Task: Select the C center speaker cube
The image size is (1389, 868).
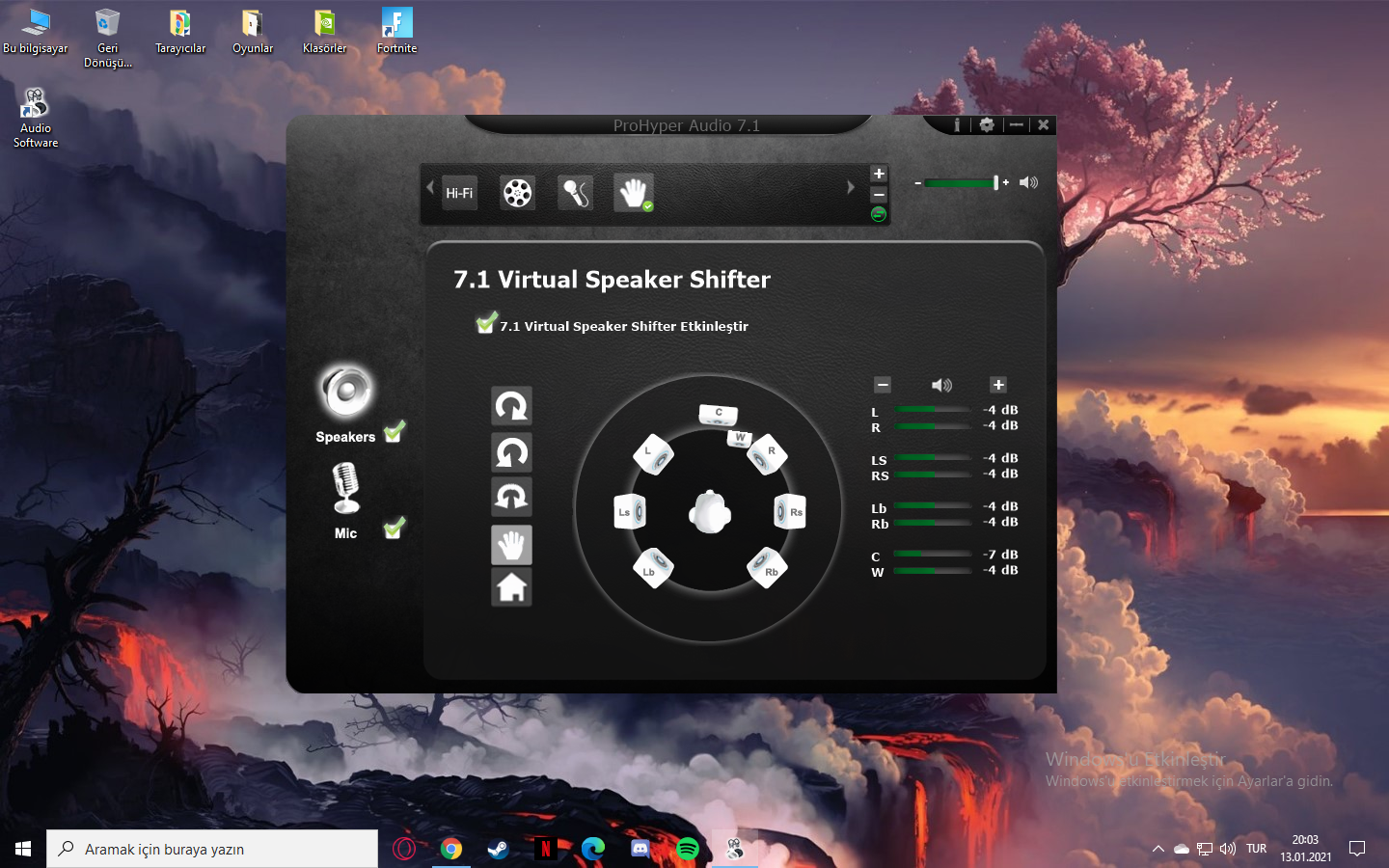Action: click(719, 415)
